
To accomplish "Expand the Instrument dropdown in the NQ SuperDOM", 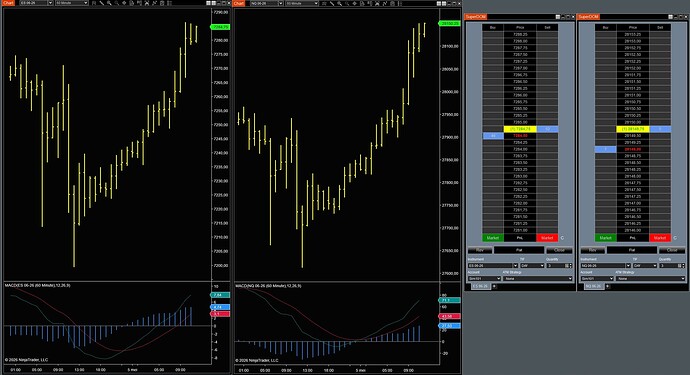I will point(628,265).
